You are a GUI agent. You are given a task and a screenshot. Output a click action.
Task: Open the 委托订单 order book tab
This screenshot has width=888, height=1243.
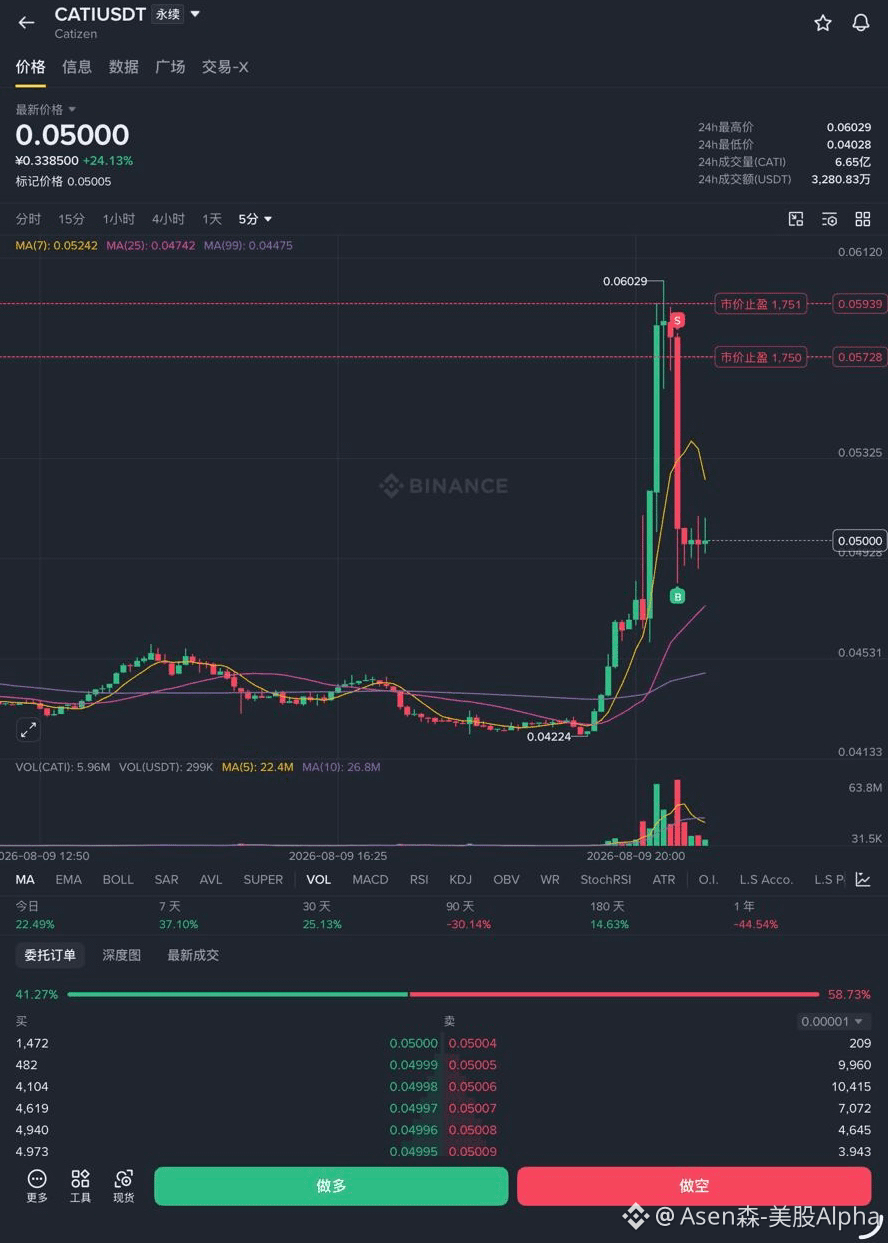[50, 955]
